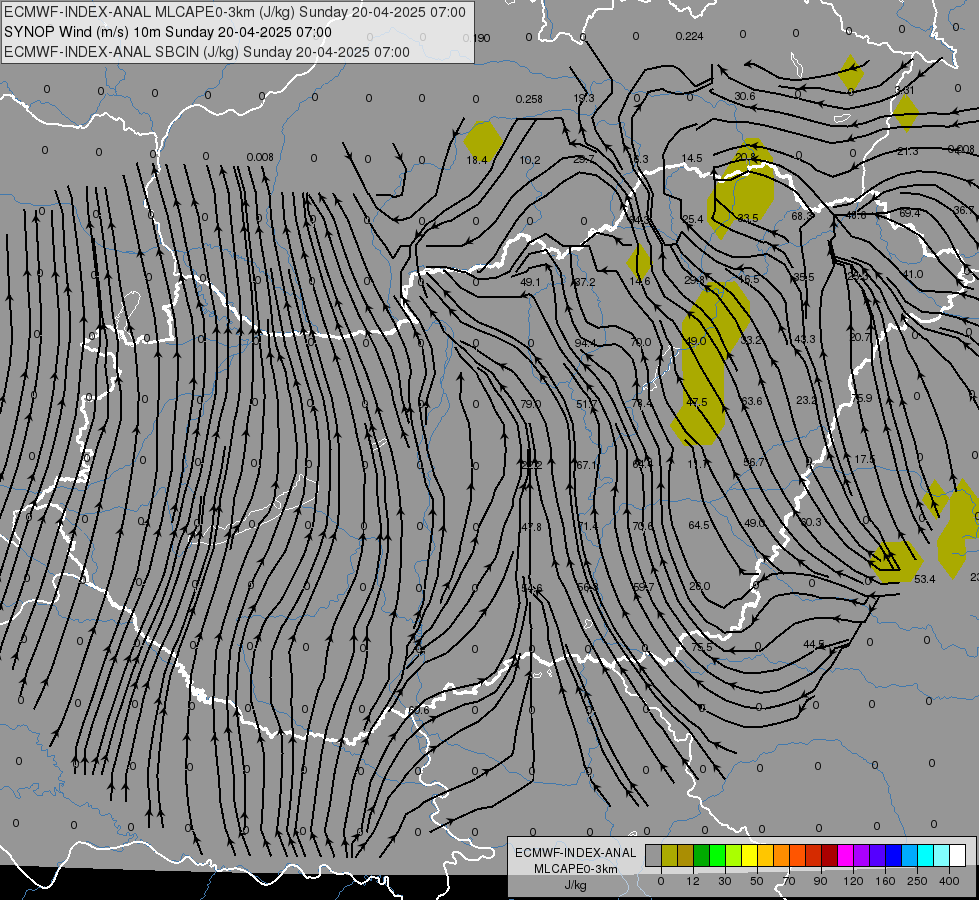Click legend scale label 12
Screen dimensions: 979x900
pos(692,881)
